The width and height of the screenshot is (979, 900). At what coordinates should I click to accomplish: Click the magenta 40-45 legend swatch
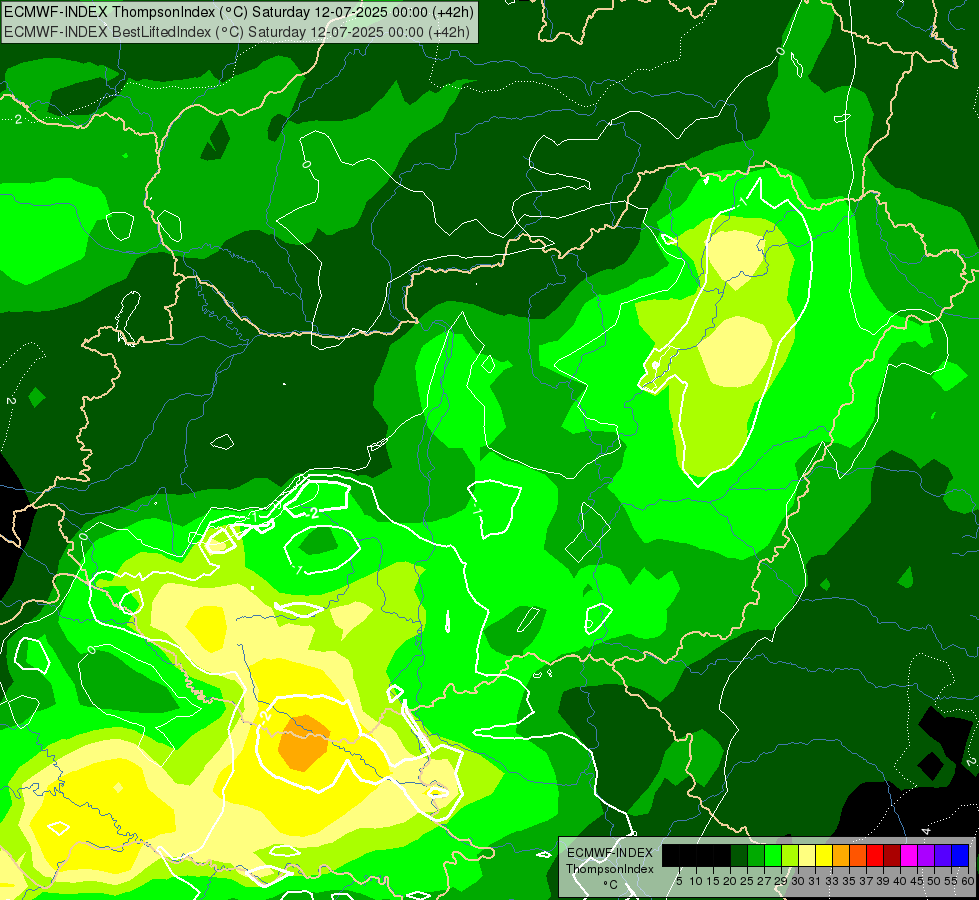pos(909,855)
